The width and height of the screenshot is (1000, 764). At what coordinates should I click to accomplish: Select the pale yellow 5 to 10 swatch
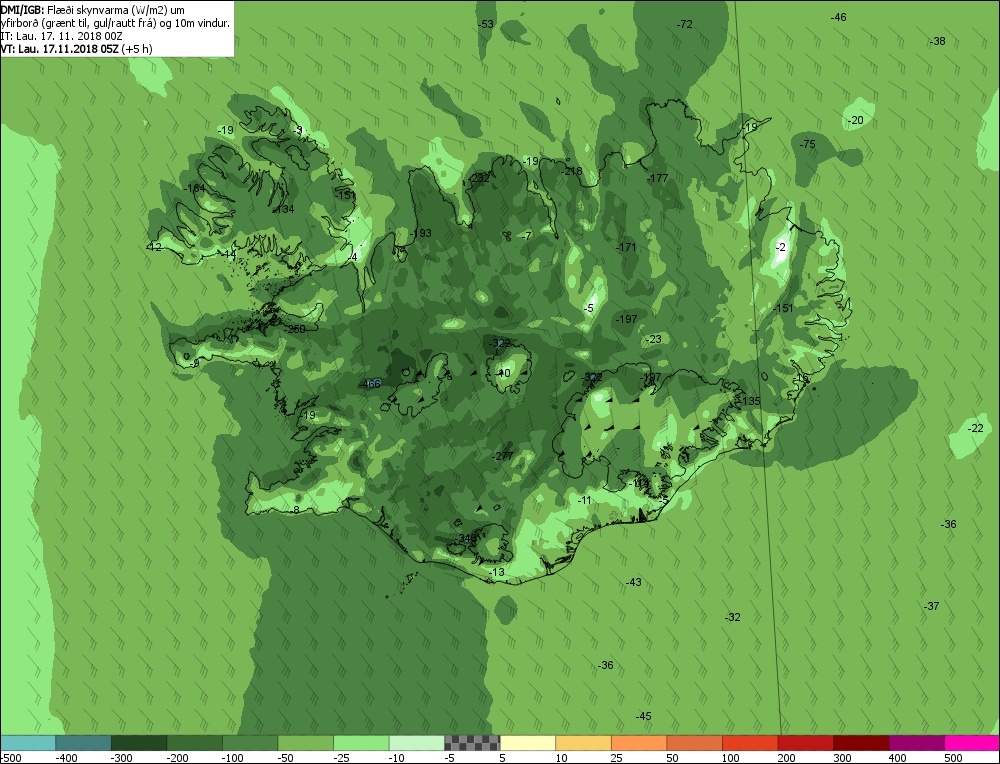pyautogui.click(x=527, y=743)
